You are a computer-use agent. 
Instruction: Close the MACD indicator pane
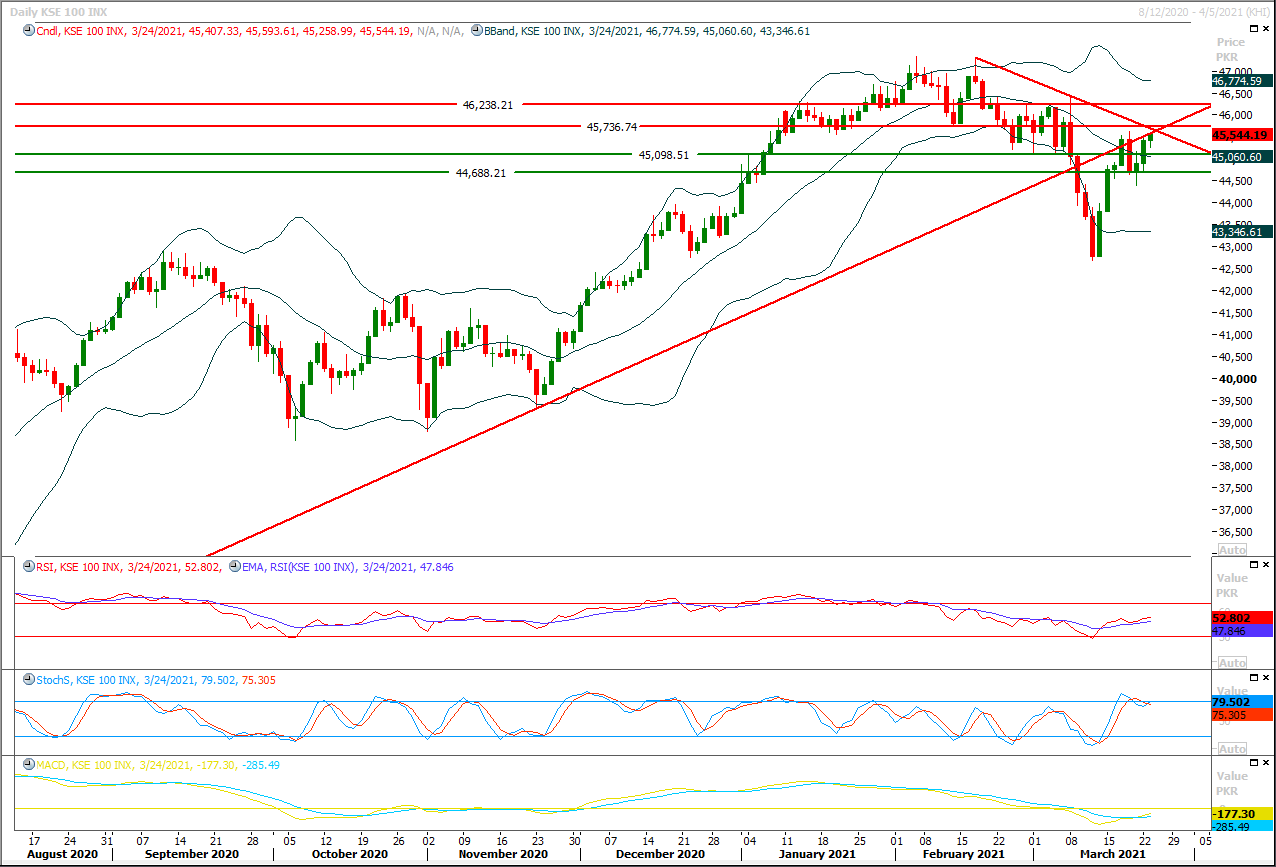pyautogui.click(x=1267, y=764)
